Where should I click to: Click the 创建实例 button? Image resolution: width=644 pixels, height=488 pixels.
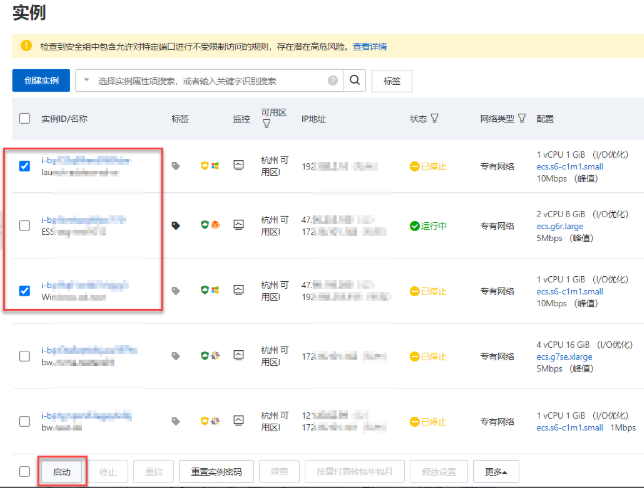click(41, 80)
